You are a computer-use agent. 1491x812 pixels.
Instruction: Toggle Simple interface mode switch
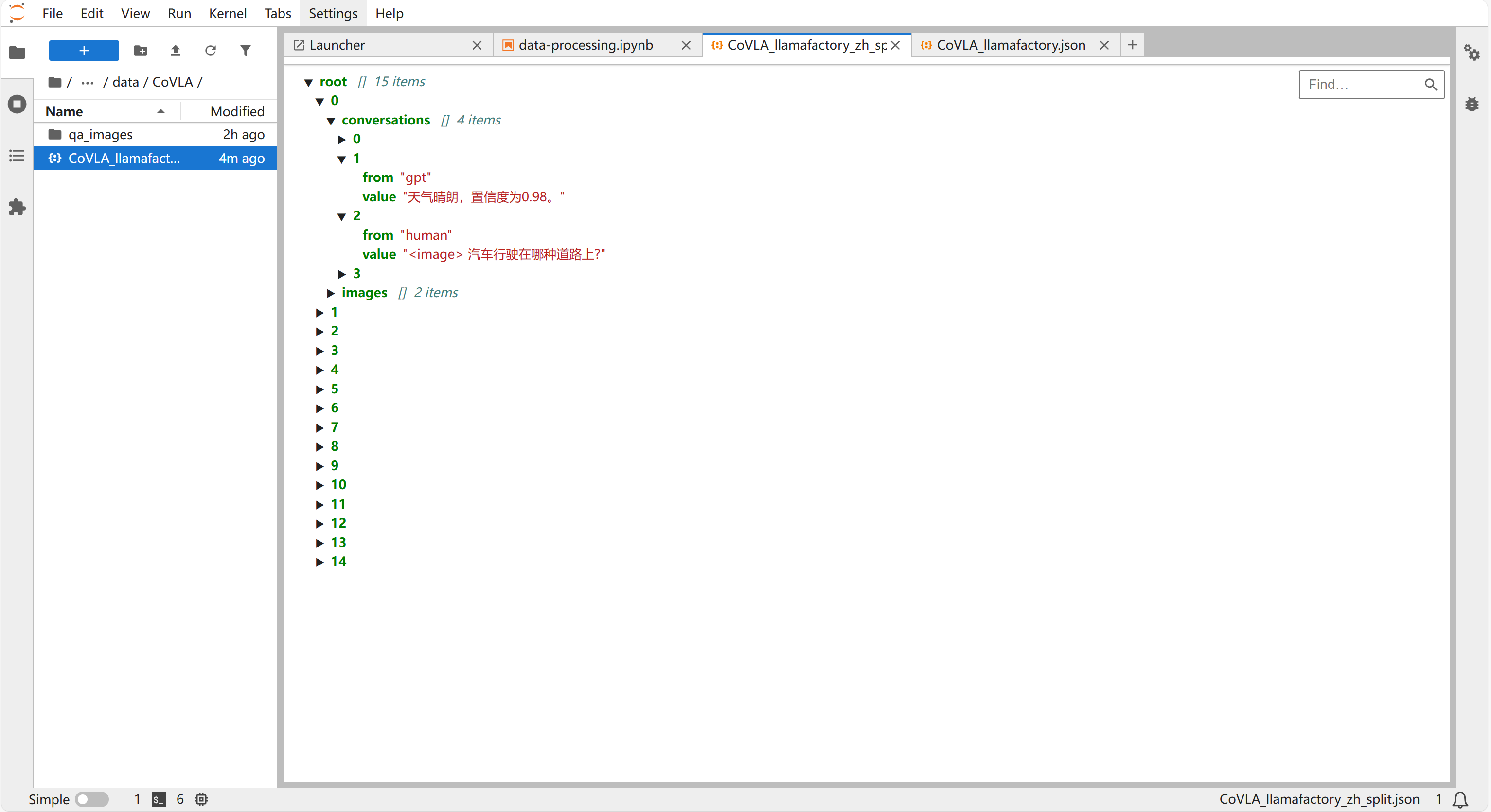point(92,799)
